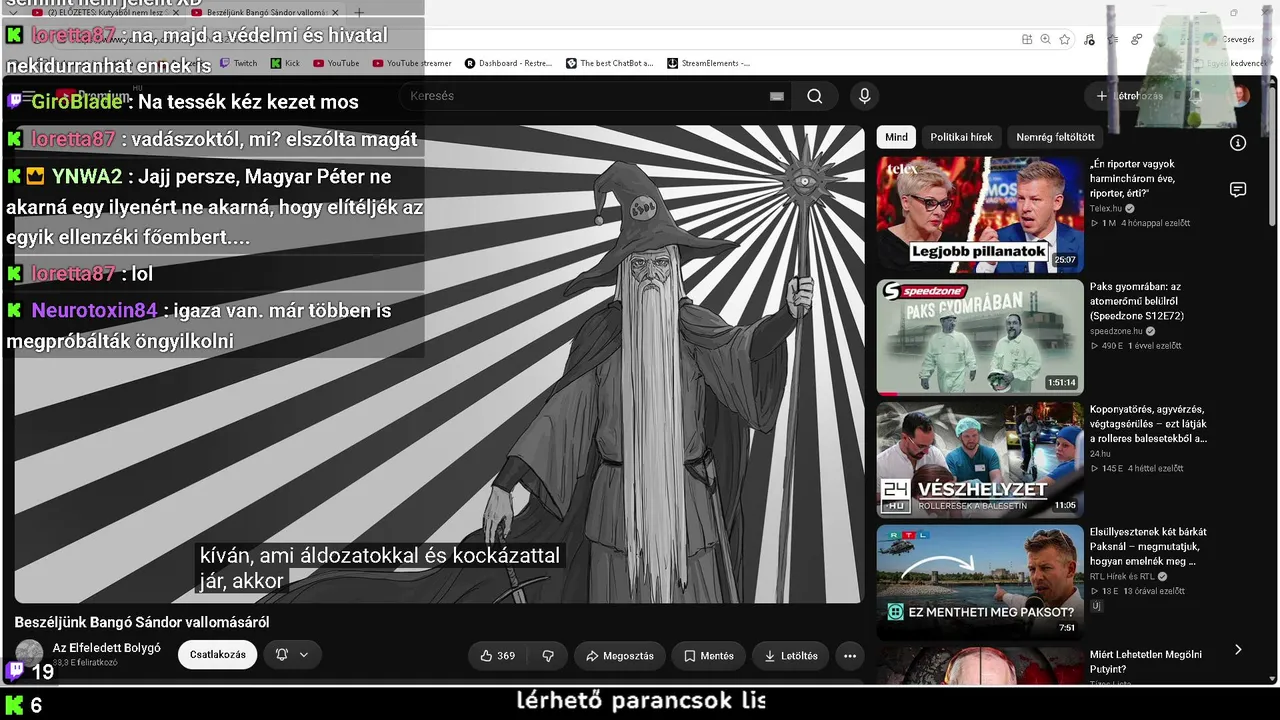1280x720 pixels.
Task: Save the video with Mentés button
Action: (x=709, y=656)
